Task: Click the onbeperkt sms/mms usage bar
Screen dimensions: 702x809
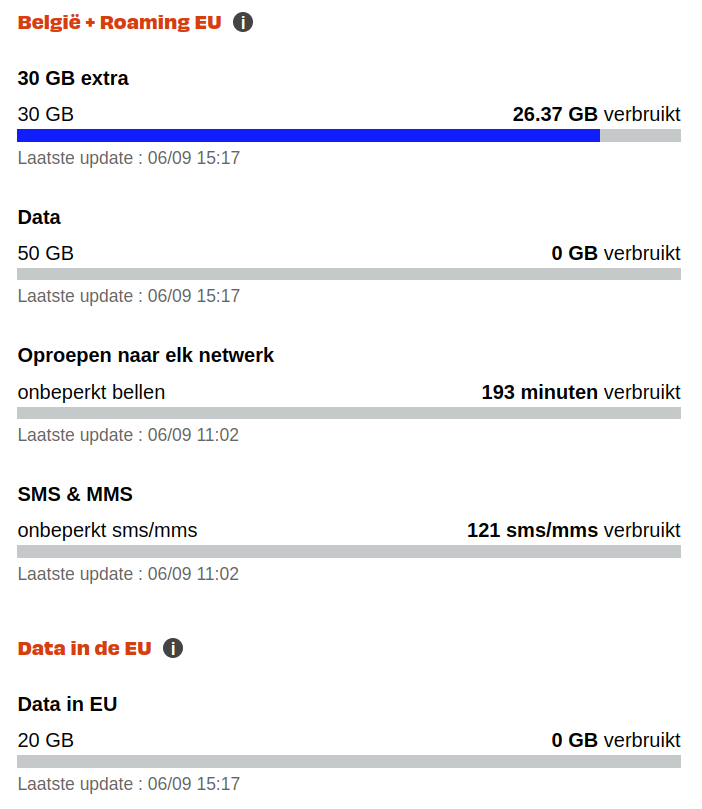Action: click(349, 551)
